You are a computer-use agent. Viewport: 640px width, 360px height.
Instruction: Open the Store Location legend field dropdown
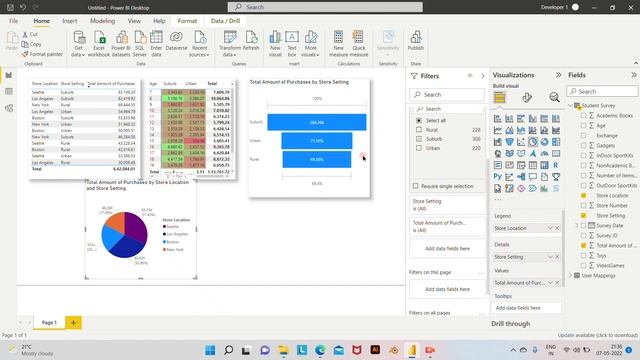550,228
